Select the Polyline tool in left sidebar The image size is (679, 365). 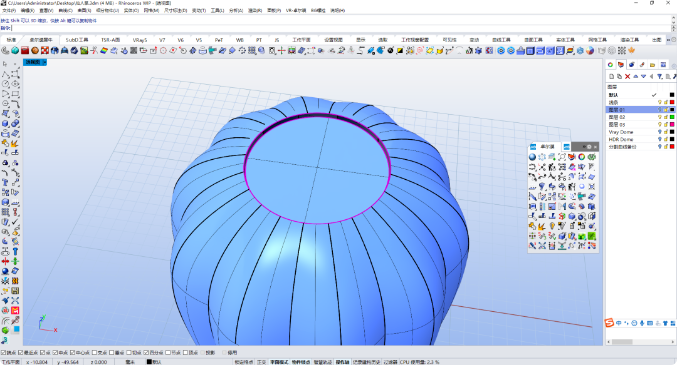[x=5, y=74]
